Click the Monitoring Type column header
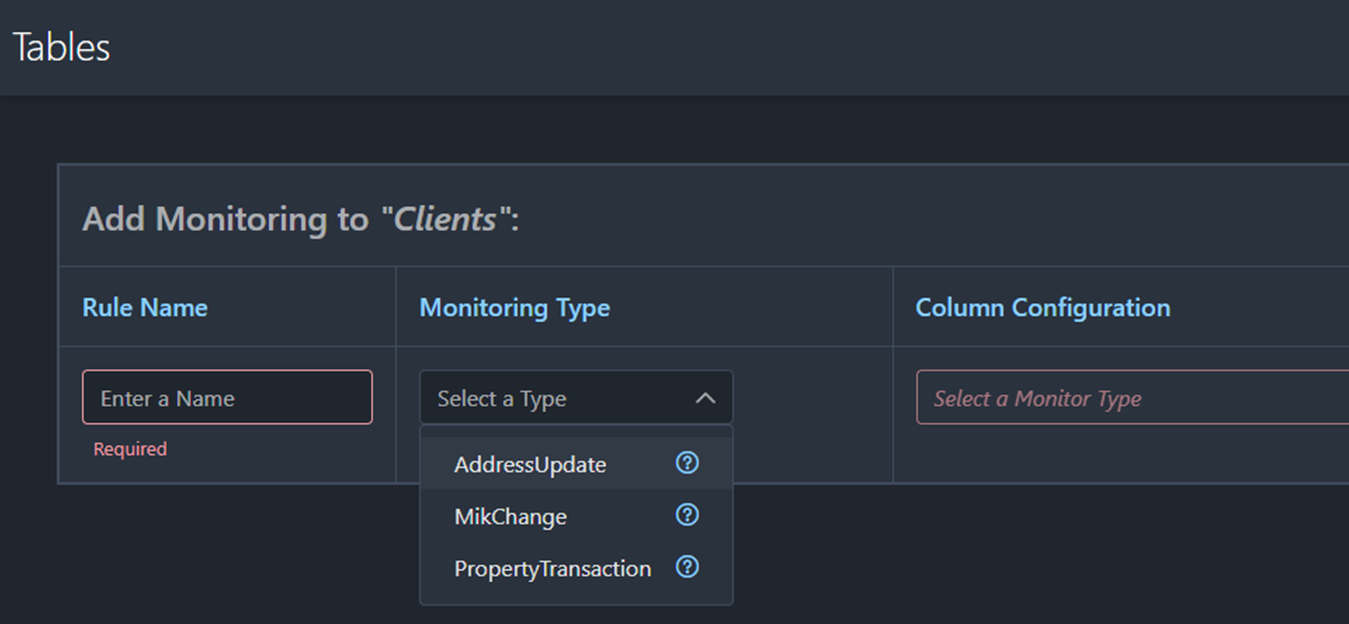The image size is (1349, 624). click(x=514, y=307)
